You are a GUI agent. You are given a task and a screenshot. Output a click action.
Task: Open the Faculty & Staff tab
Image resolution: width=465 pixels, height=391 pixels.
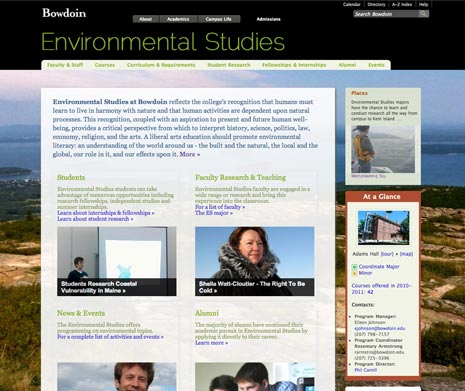pyautogui.click(x=65, y=65)
